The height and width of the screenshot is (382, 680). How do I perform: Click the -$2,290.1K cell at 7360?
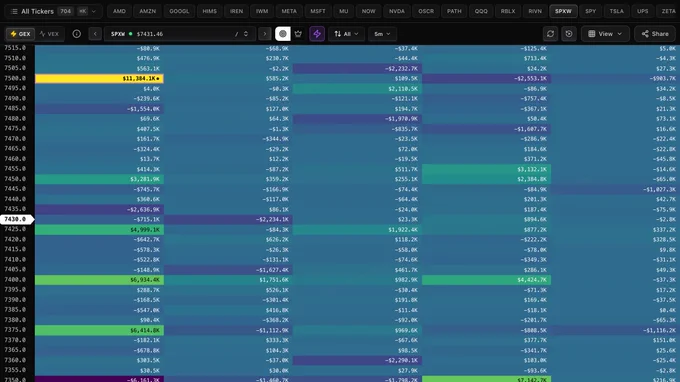pyautogui.click(x=357, y=360)
